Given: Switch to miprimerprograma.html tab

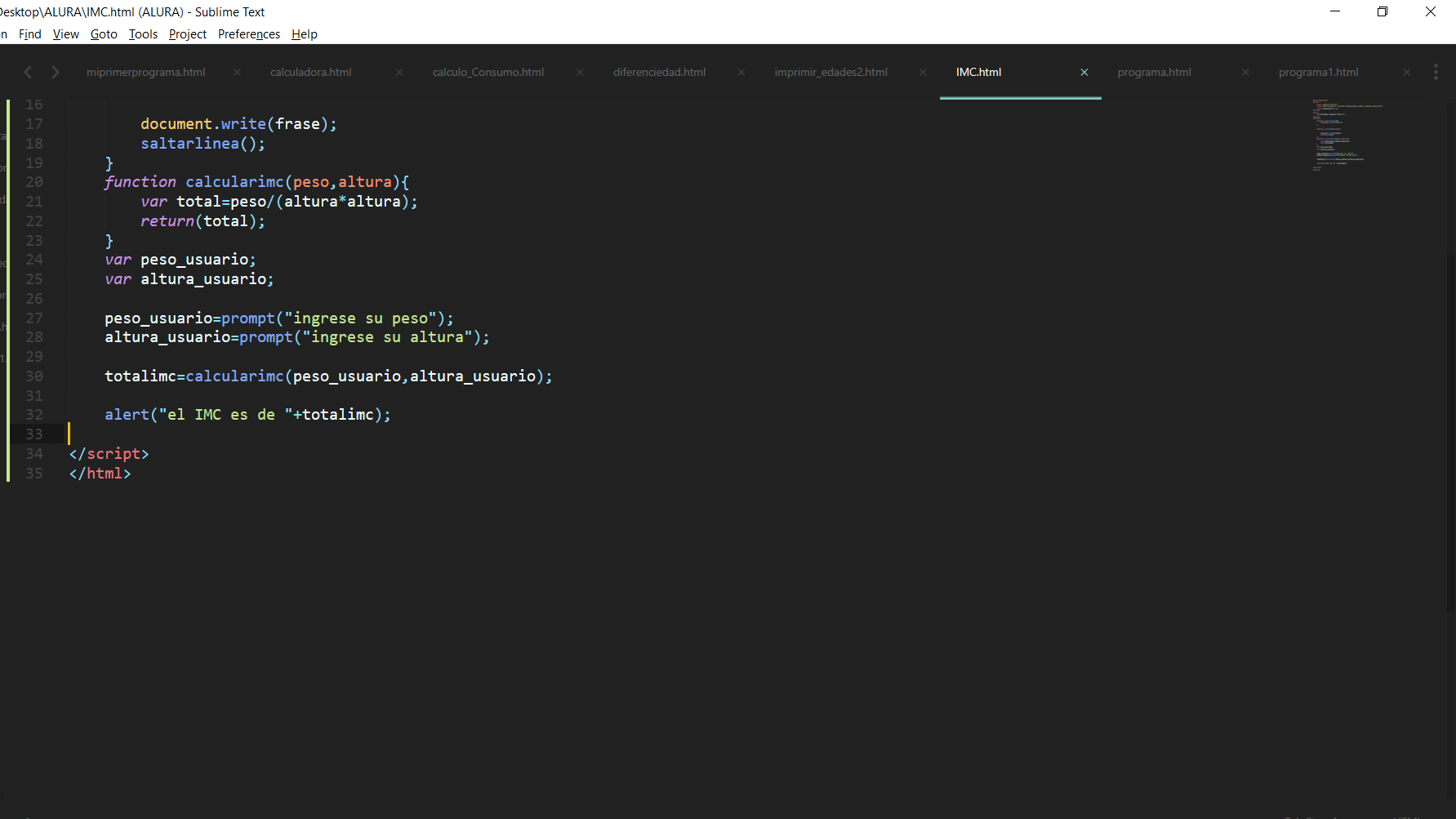Looking at the screenshot, I should pos(146,72).
